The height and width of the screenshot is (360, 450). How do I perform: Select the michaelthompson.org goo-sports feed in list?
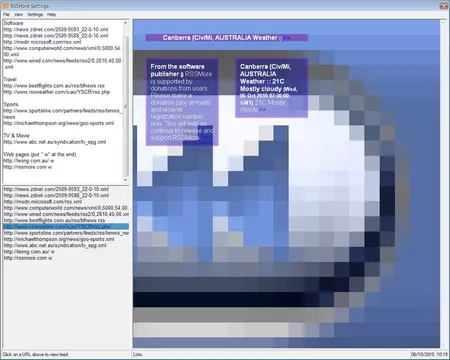click(59, 239)
